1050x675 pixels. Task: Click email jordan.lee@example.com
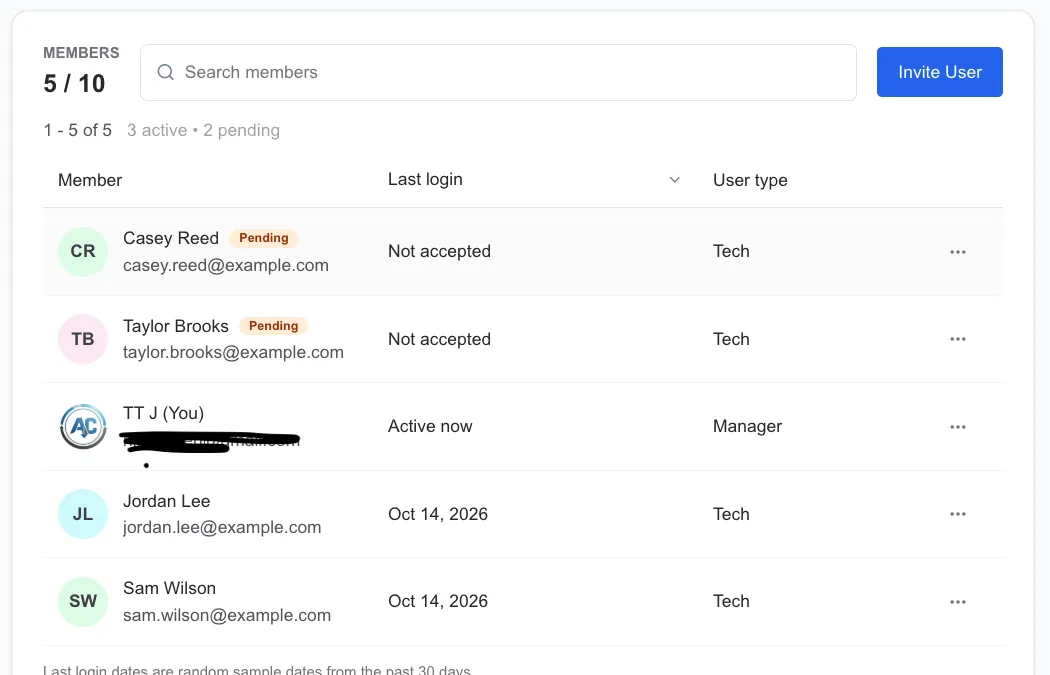pos(222,527)
